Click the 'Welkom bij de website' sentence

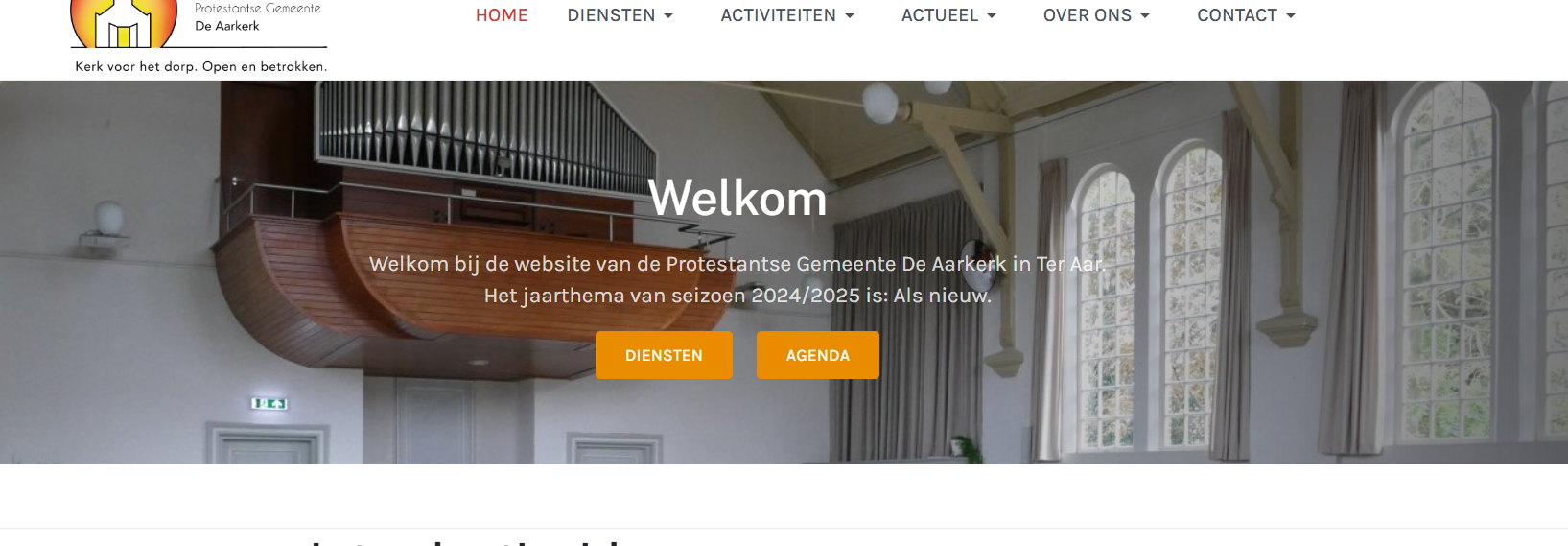pyautogui.click(x=737, y=264)
